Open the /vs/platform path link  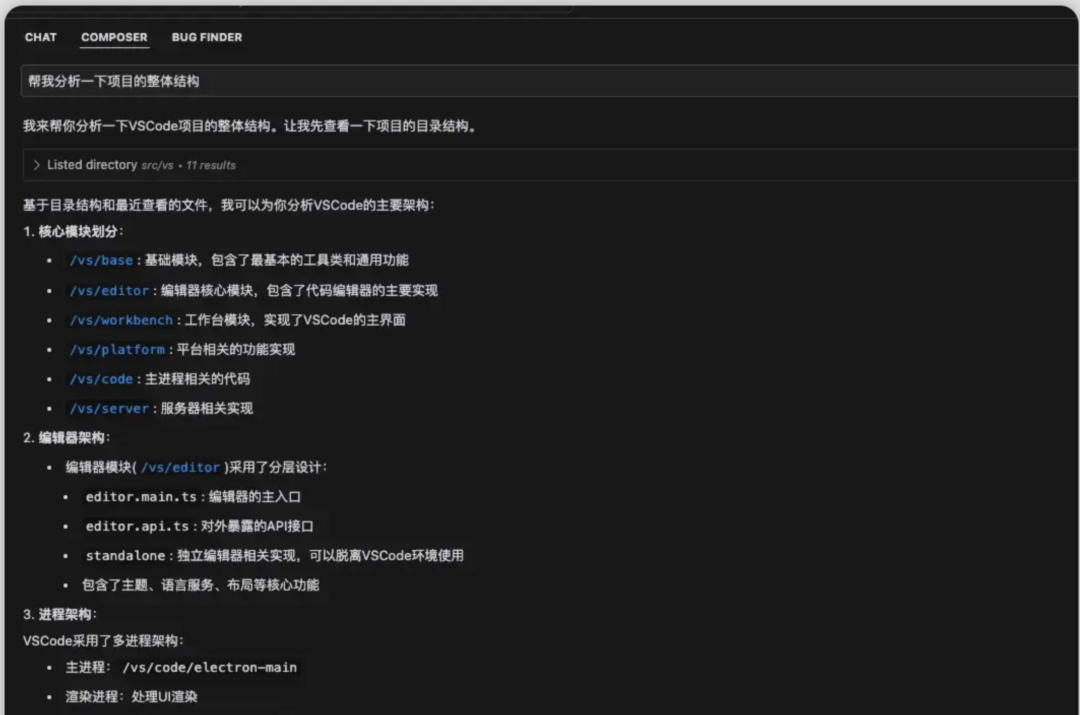[x=117, y=350]
